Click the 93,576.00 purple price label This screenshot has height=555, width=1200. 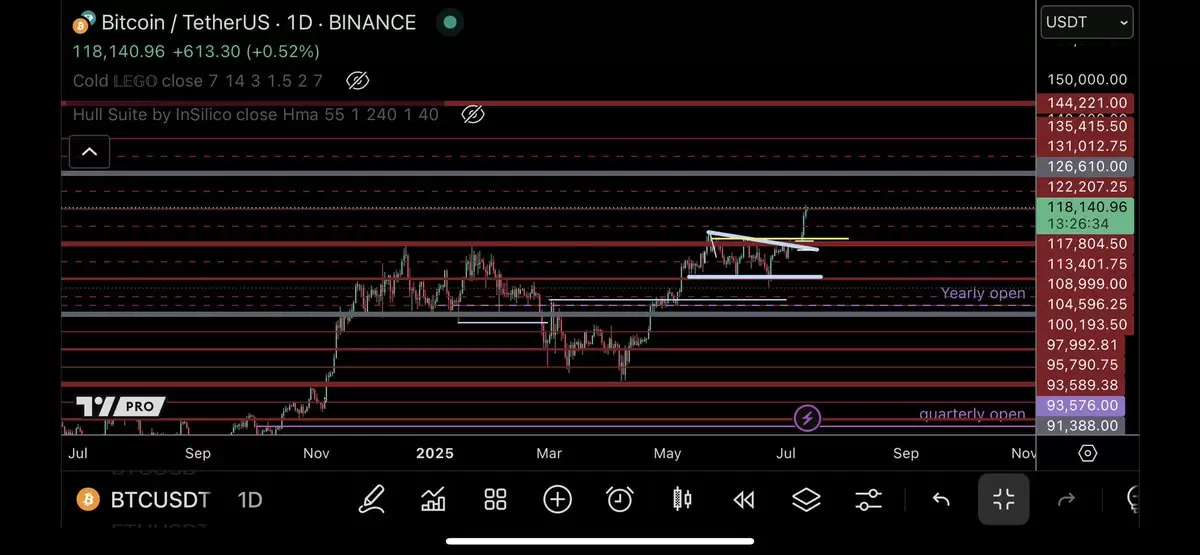pyautogui.click(x=1081, y=406)
